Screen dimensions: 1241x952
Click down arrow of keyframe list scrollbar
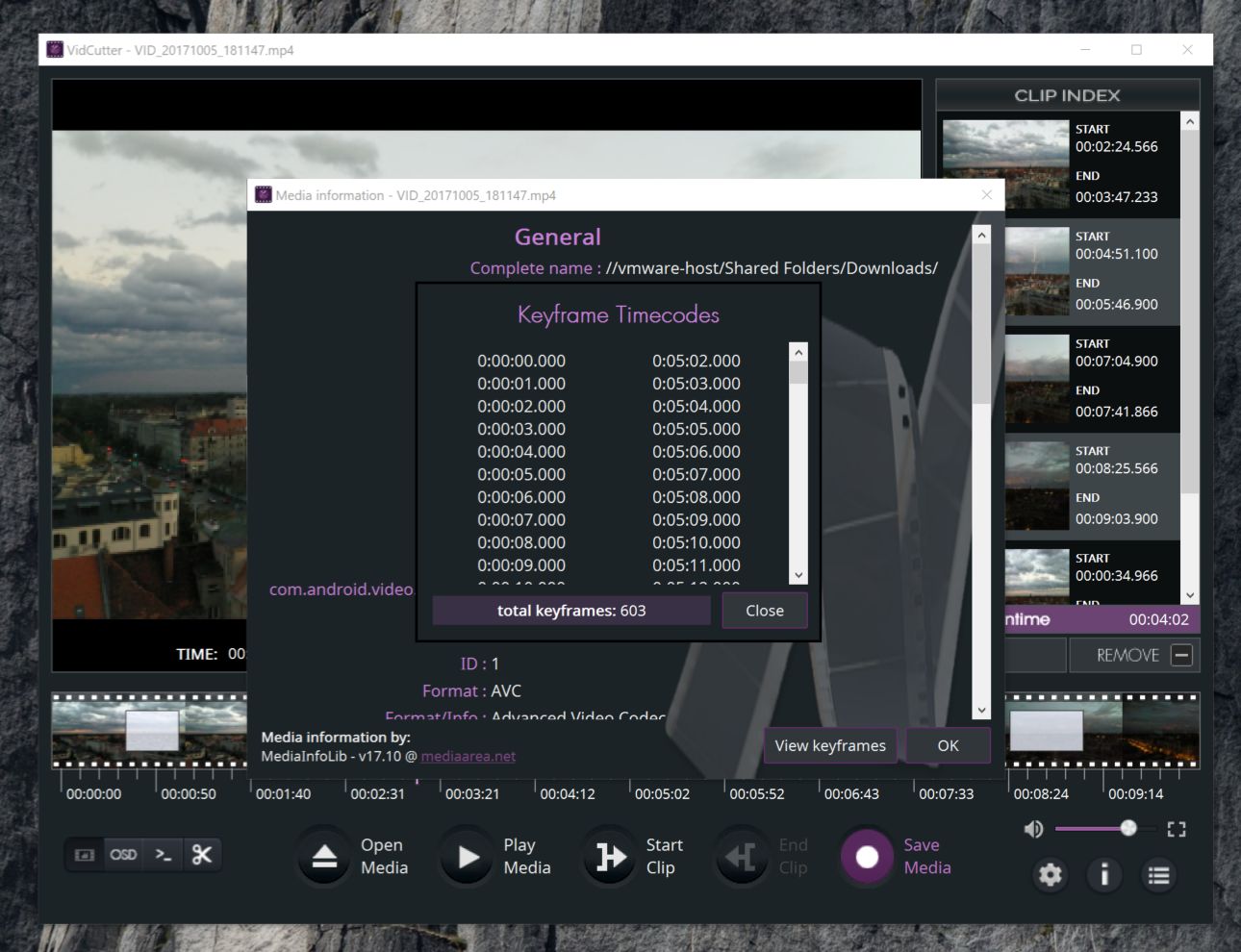(798, 575)
